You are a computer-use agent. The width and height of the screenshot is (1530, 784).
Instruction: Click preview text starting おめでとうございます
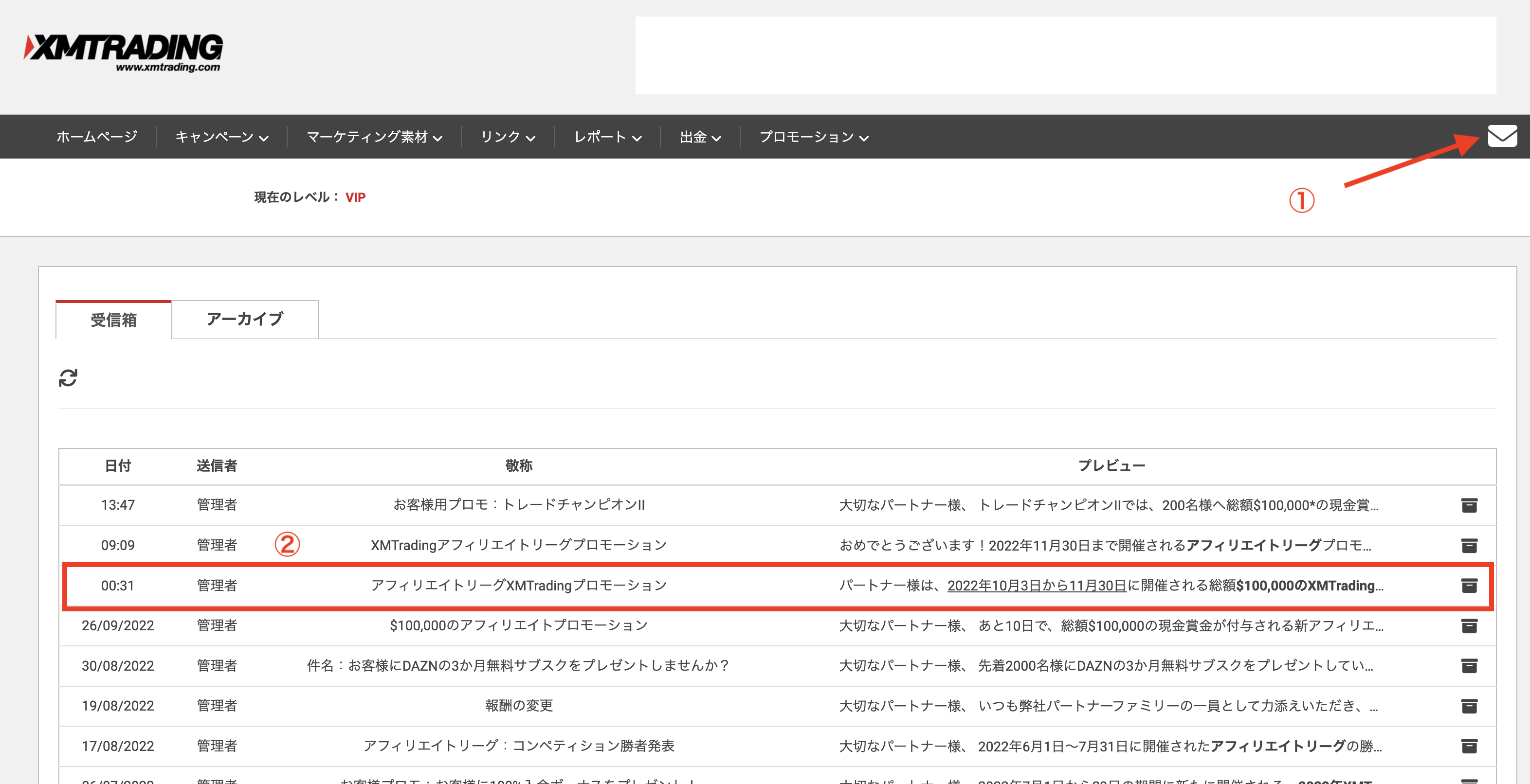[1105, 545]
